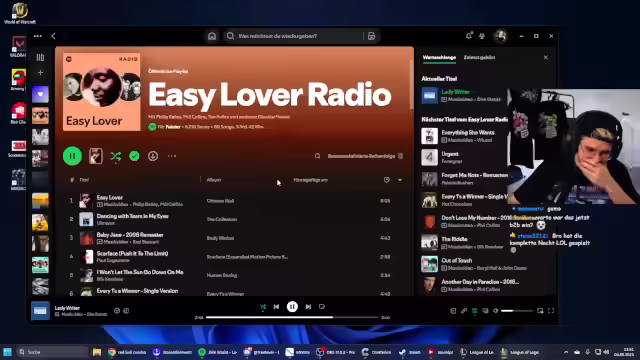Go back with the left arrow
This screenshot has height=360, width=640.
point(53,36)
